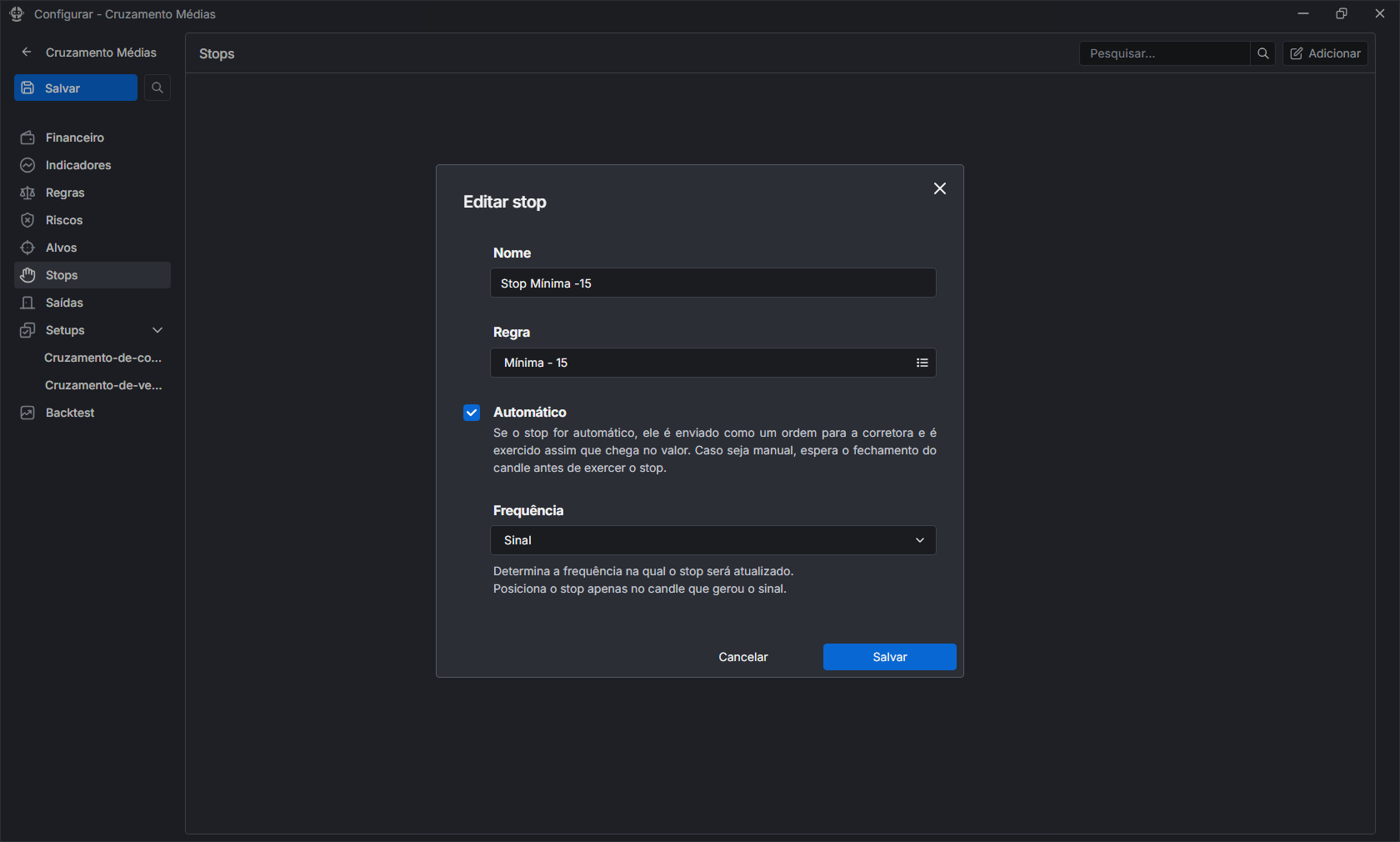Select the Cruzamento-de-co... setup item
Viewport: 1400px width, 842px height.
click(x=102, y=358)
